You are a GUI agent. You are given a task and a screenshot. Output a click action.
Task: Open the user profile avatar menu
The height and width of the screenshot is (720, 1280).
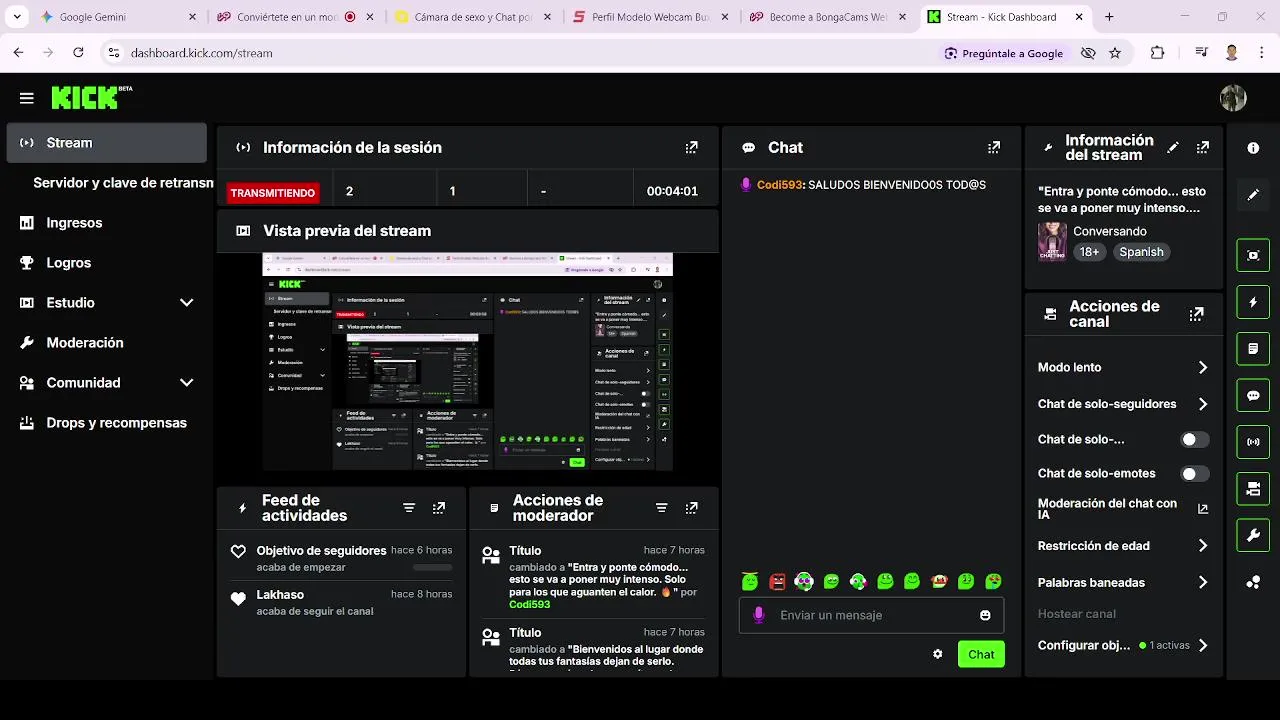(x=1233, y=98)
